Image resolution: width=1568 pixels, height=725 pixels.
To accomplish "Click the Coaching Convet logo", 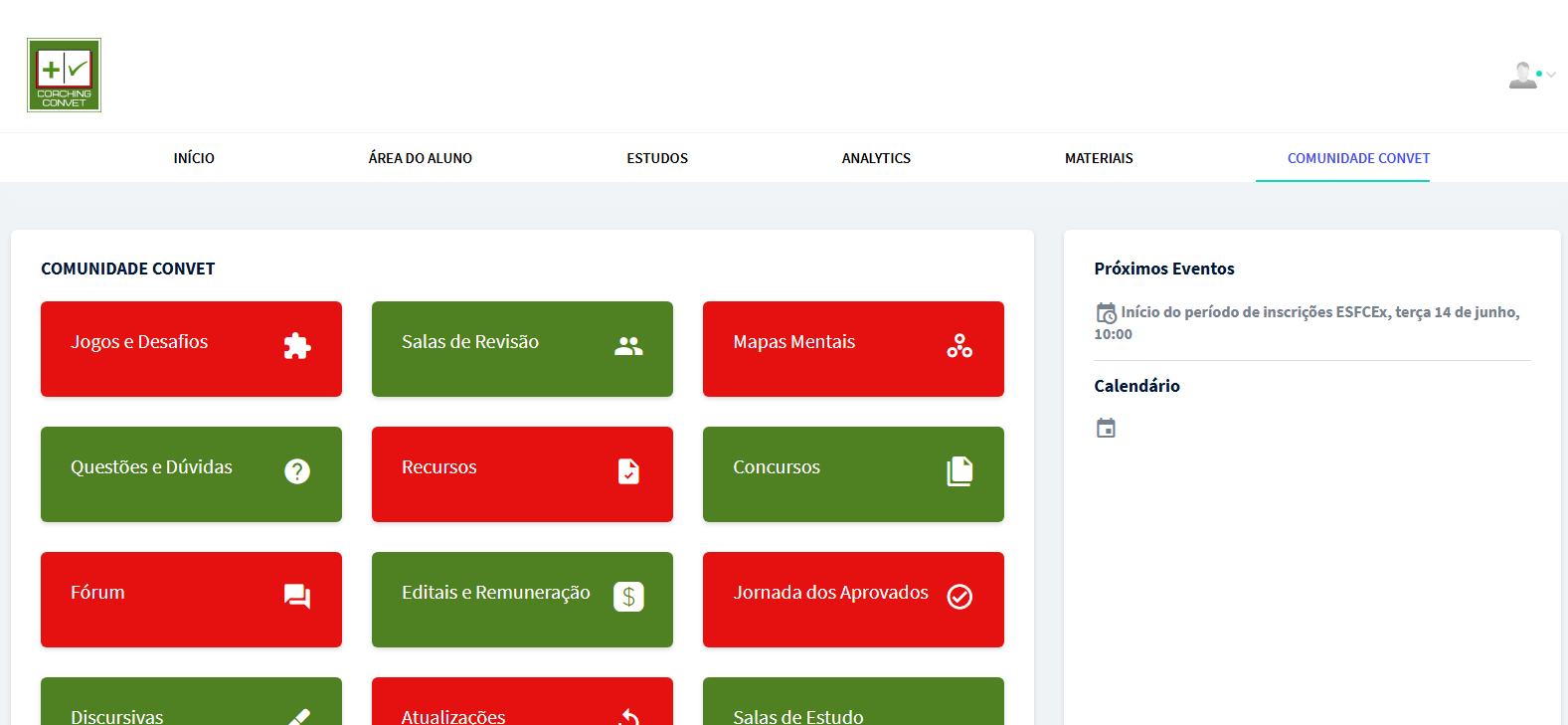I will 64,76.
